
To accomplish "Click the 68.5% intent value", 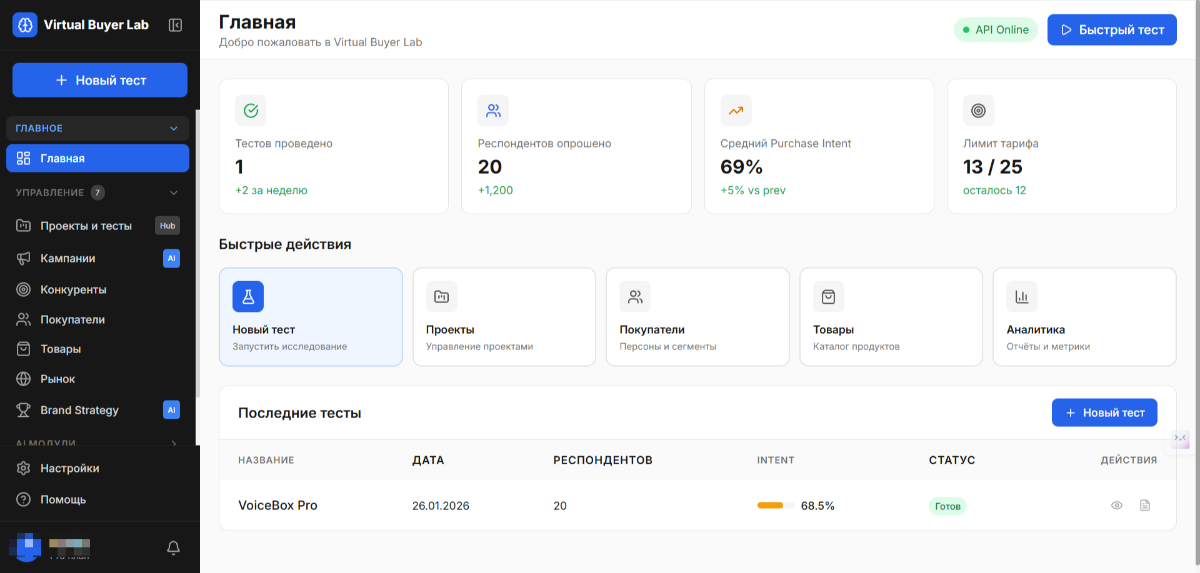I will click(x=818, y=506).
